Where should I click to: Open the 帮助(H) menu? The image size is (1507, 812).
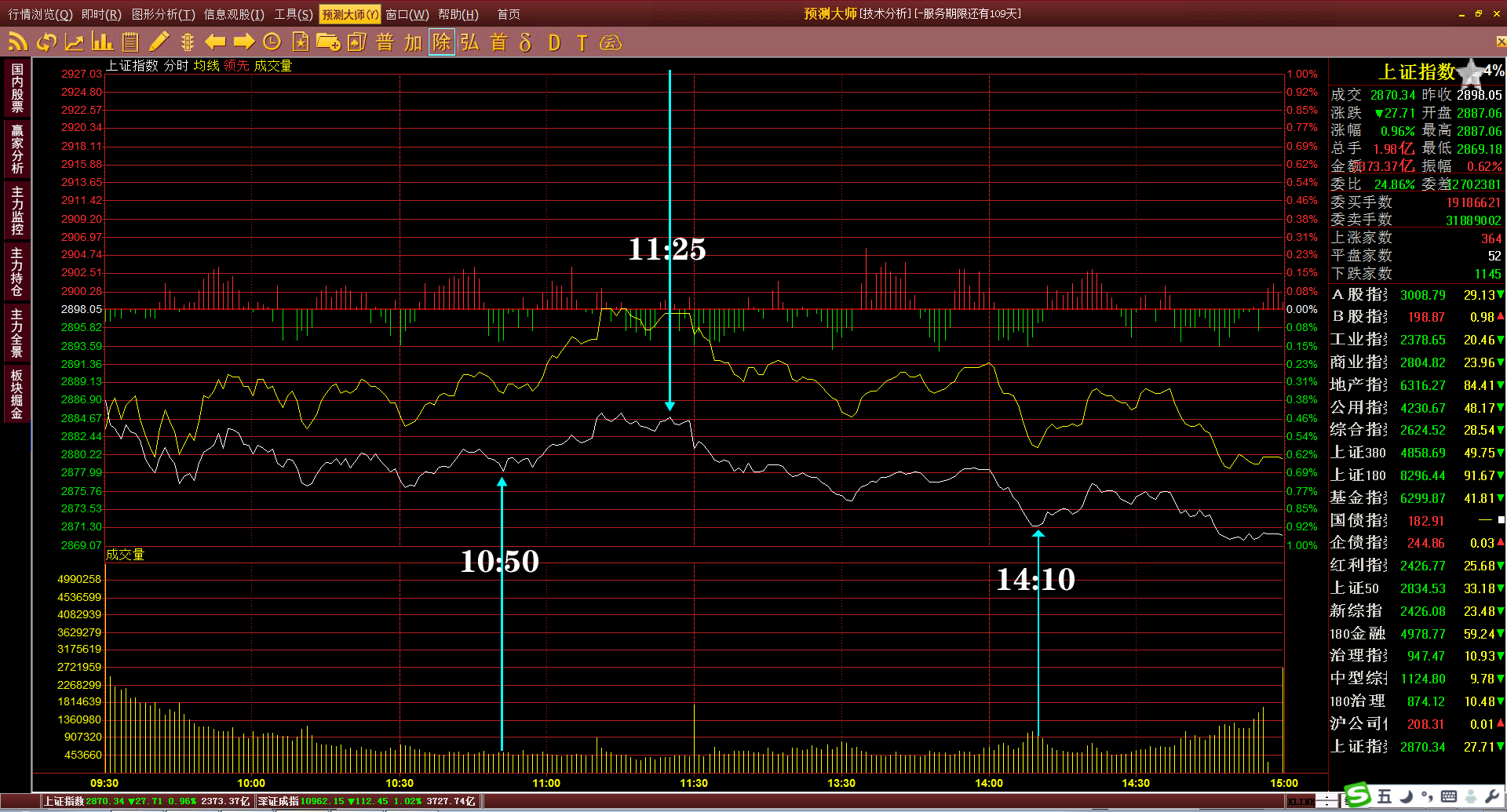(x=458, y=14)
